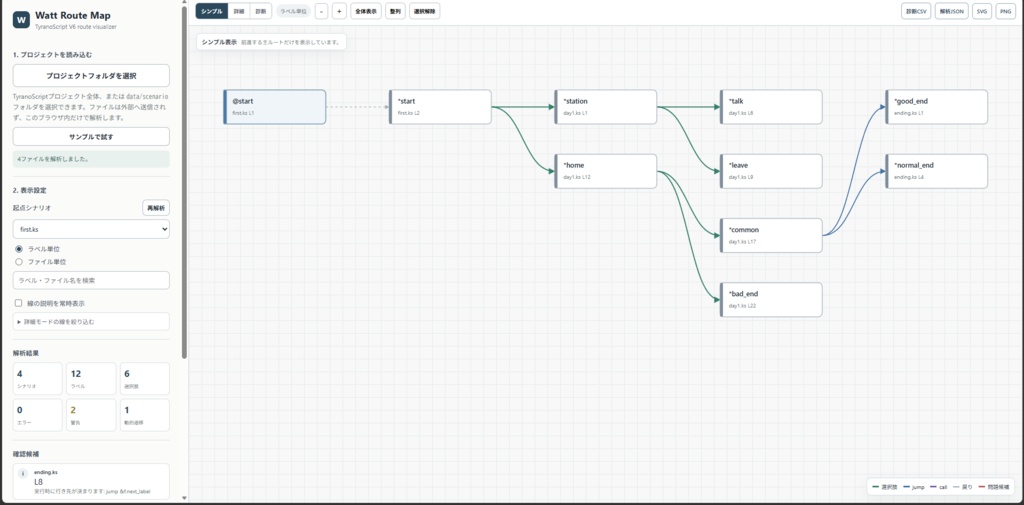Select the *common node

(771, 235)
